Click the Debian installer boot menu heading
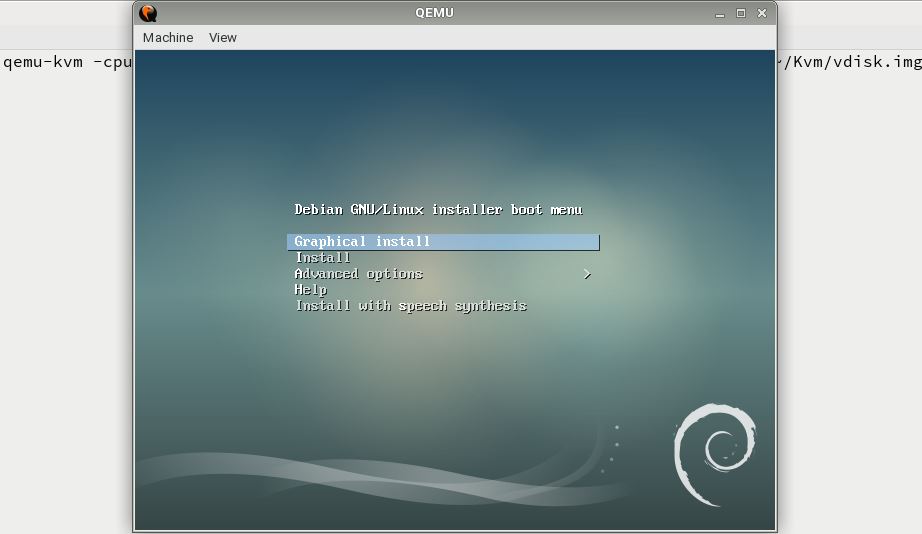This screenshot has height=534, width=922. point(439,210)
